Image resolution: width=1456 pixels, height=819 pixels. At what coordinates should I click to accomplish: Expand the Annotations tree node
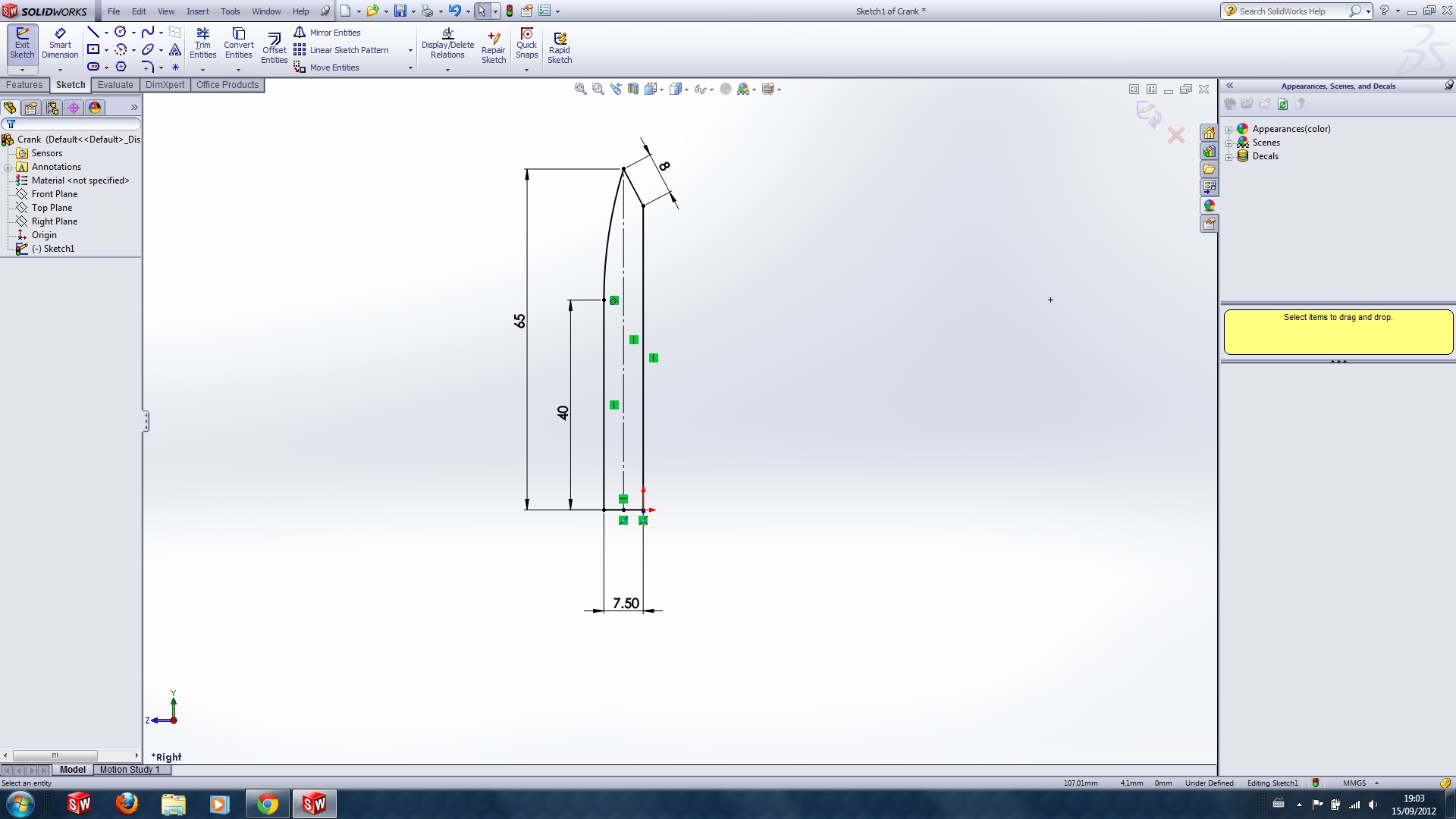8,167
